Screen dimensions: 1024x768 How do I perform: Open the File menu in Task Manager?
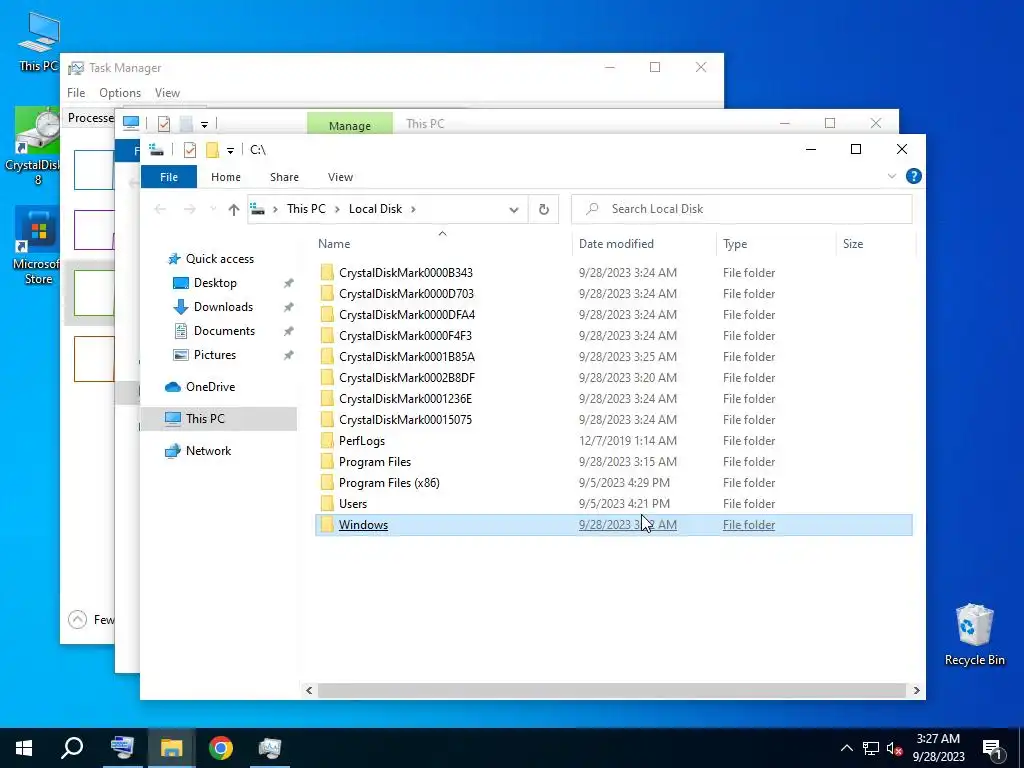[x=76, y=93]
